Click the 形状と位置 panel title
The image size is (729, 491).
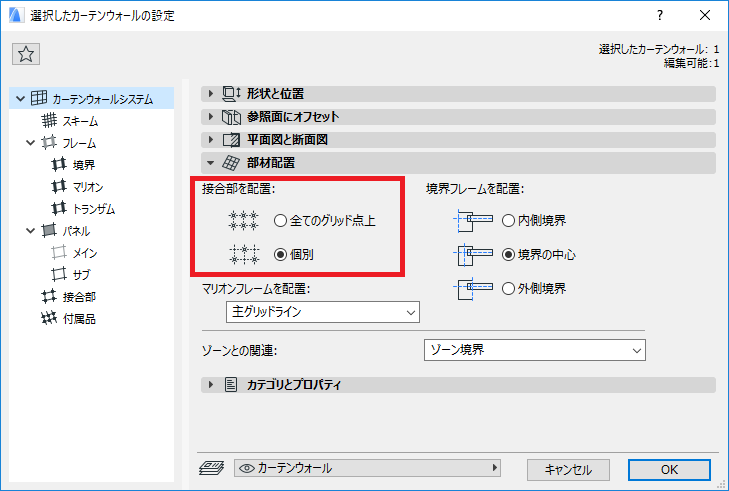(x=275, y=94)
